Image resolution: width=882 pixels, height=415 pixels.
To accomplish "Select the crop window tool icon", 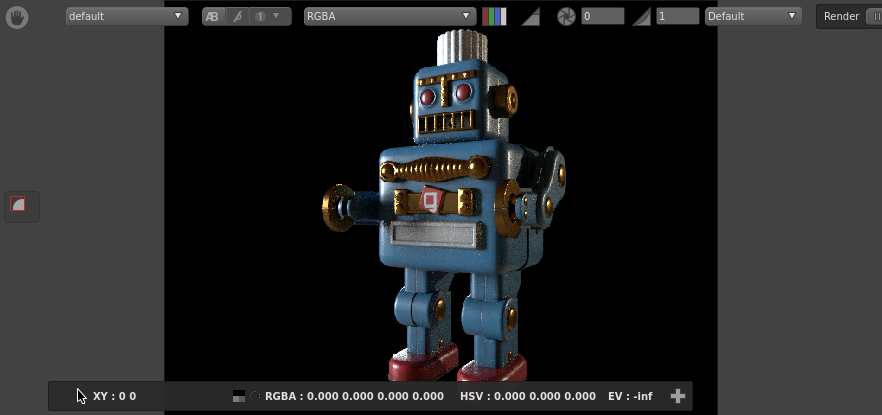I will [x=17, y=205].
